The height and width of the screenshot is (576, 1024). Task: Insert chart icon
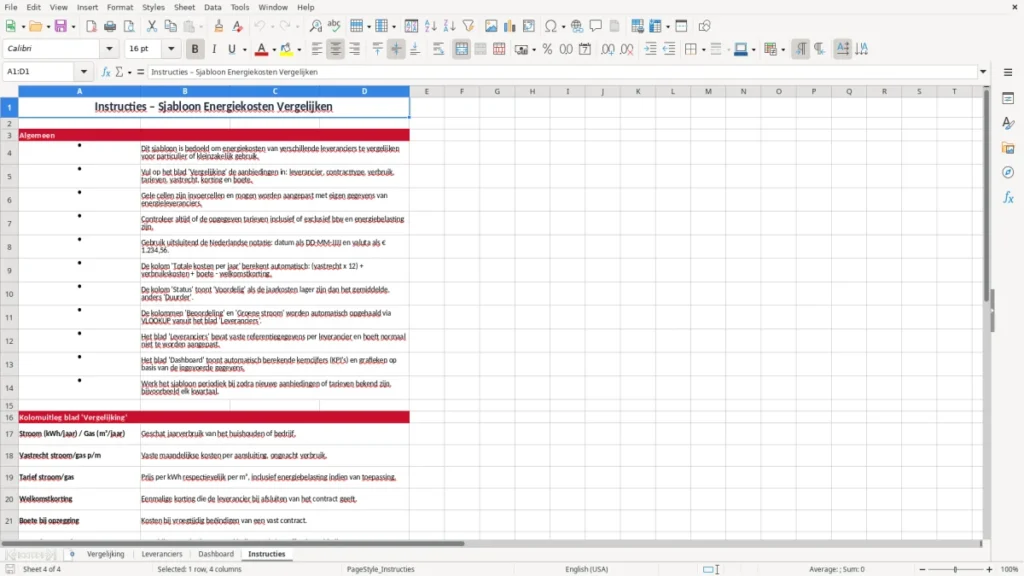[x=509, y=26]
